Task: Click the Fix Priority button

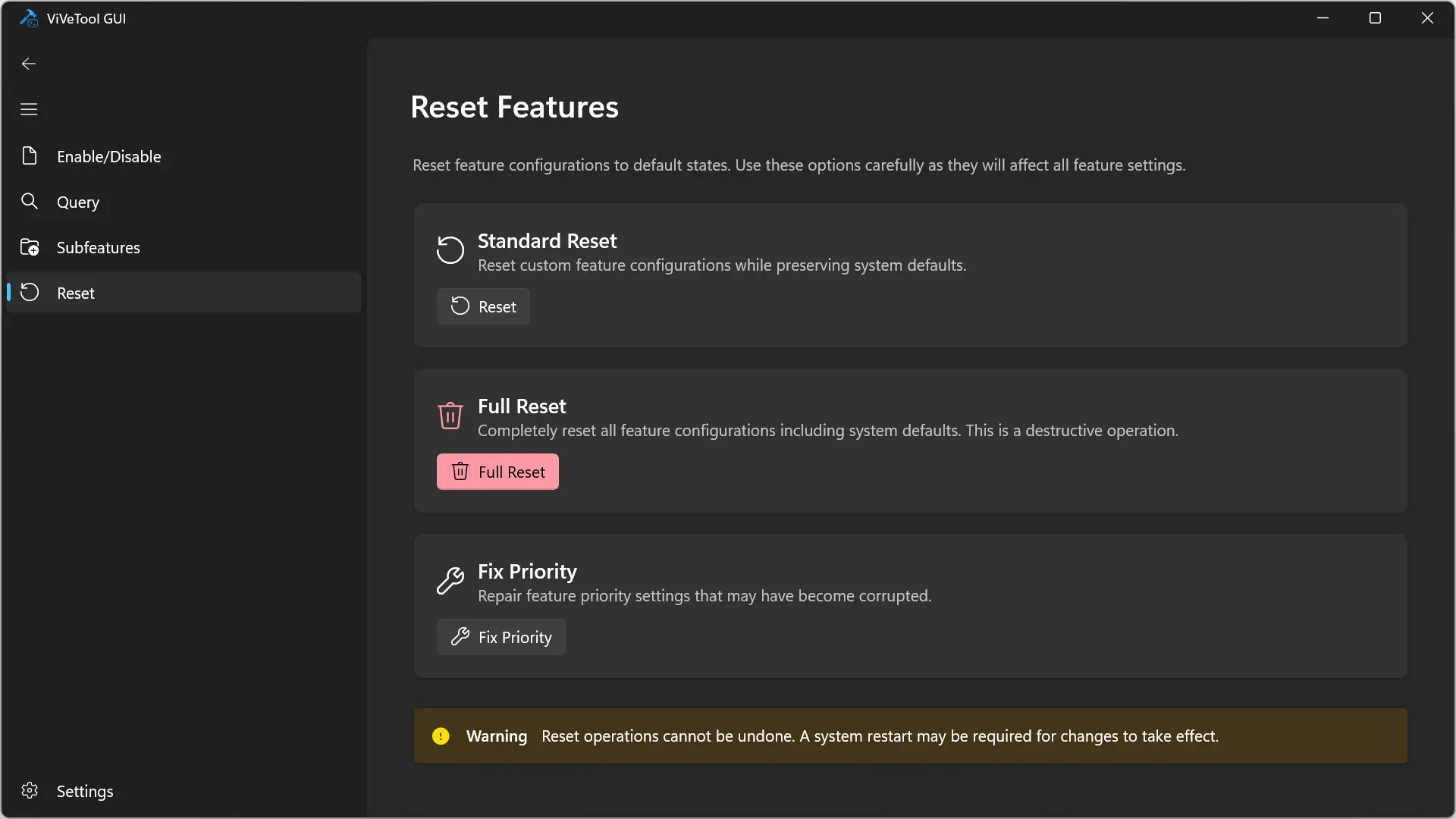Action: pos(500,637)
